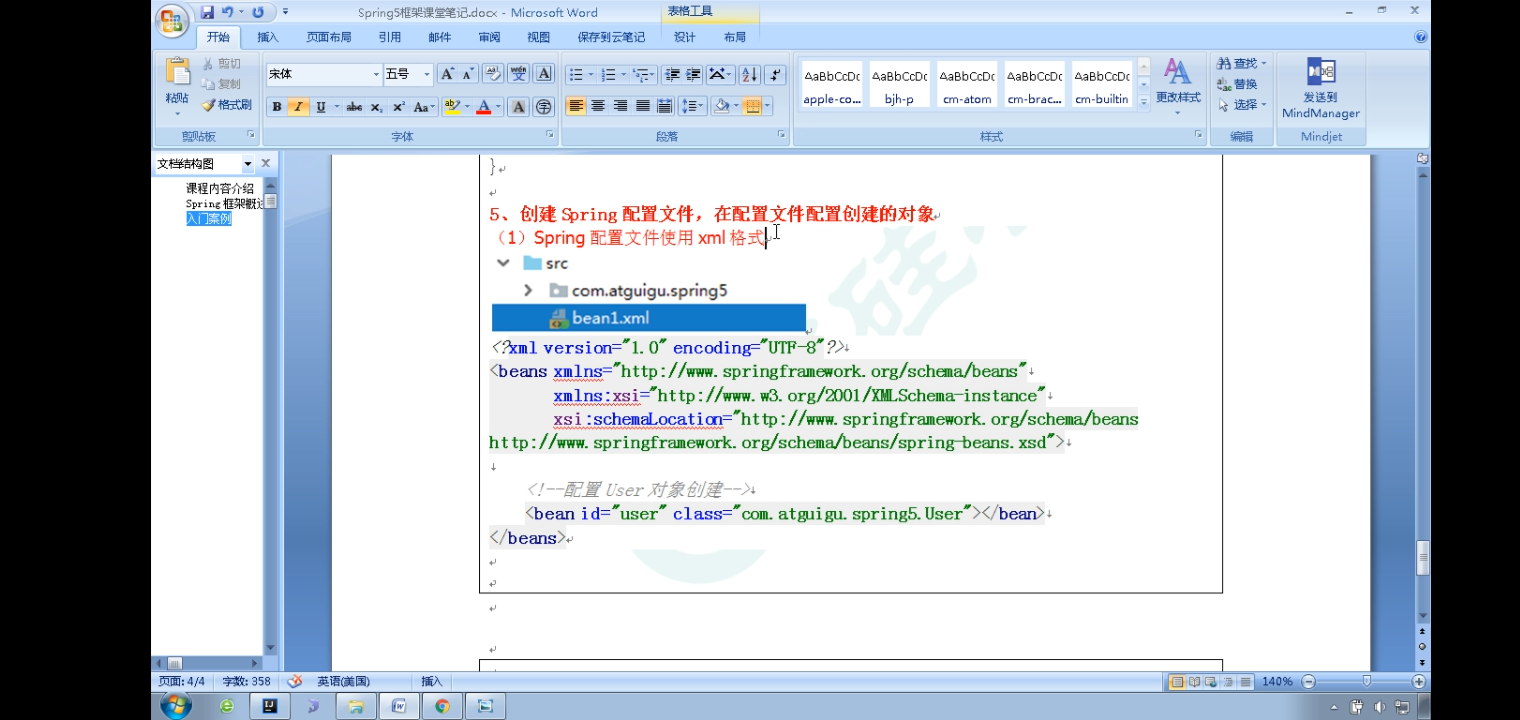
Task: Open the document map (文档结构图) dropdown
Action: pos(247,163)
